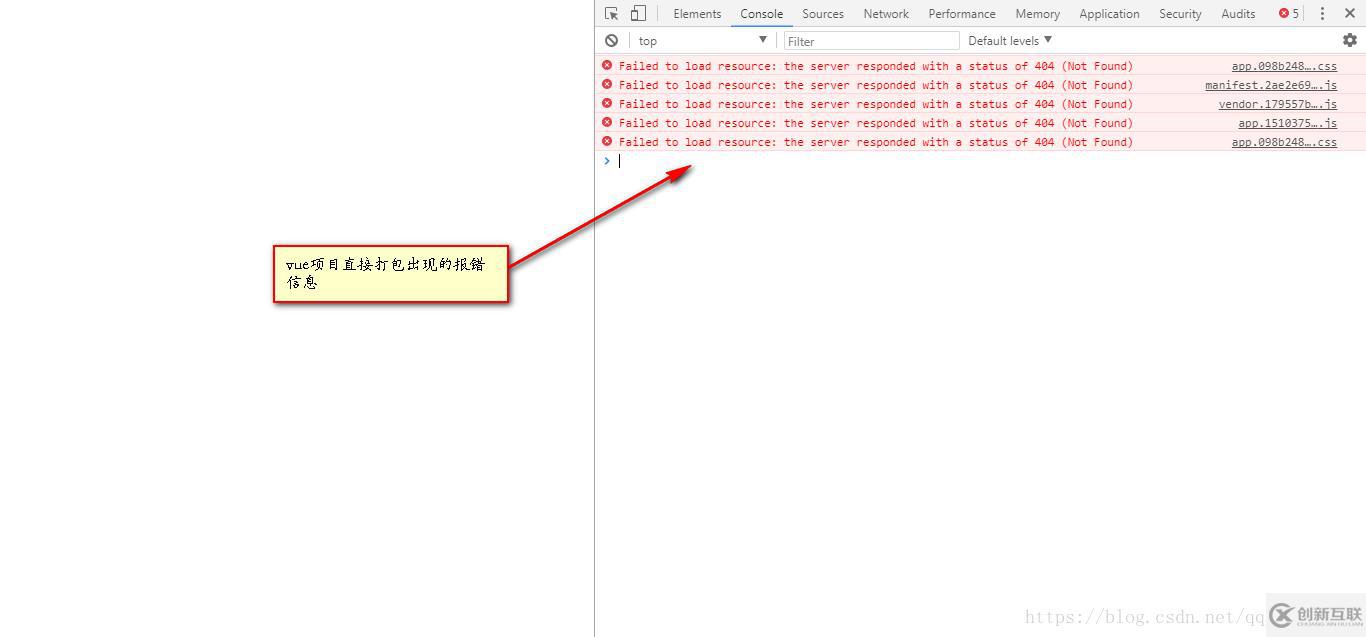Activate the inspect element picker icon
This screenshot has width=1366, height=637.
[x=611, y=13]
